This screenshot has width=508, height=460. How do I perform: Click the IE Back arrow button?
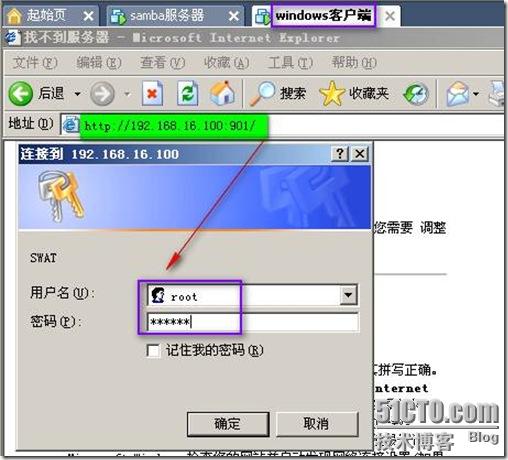(x=21, y=94)
